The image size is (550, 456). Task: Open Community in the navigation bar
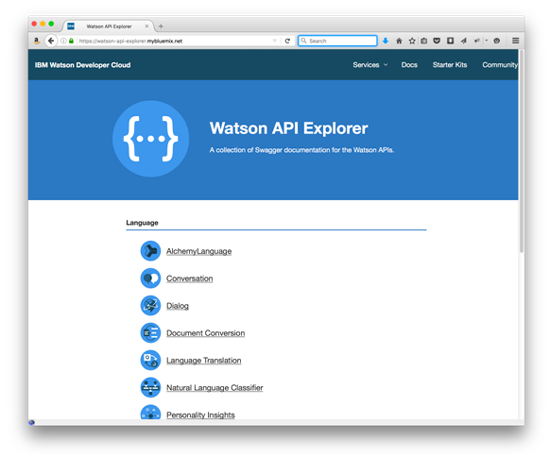[x=500, y=65]
